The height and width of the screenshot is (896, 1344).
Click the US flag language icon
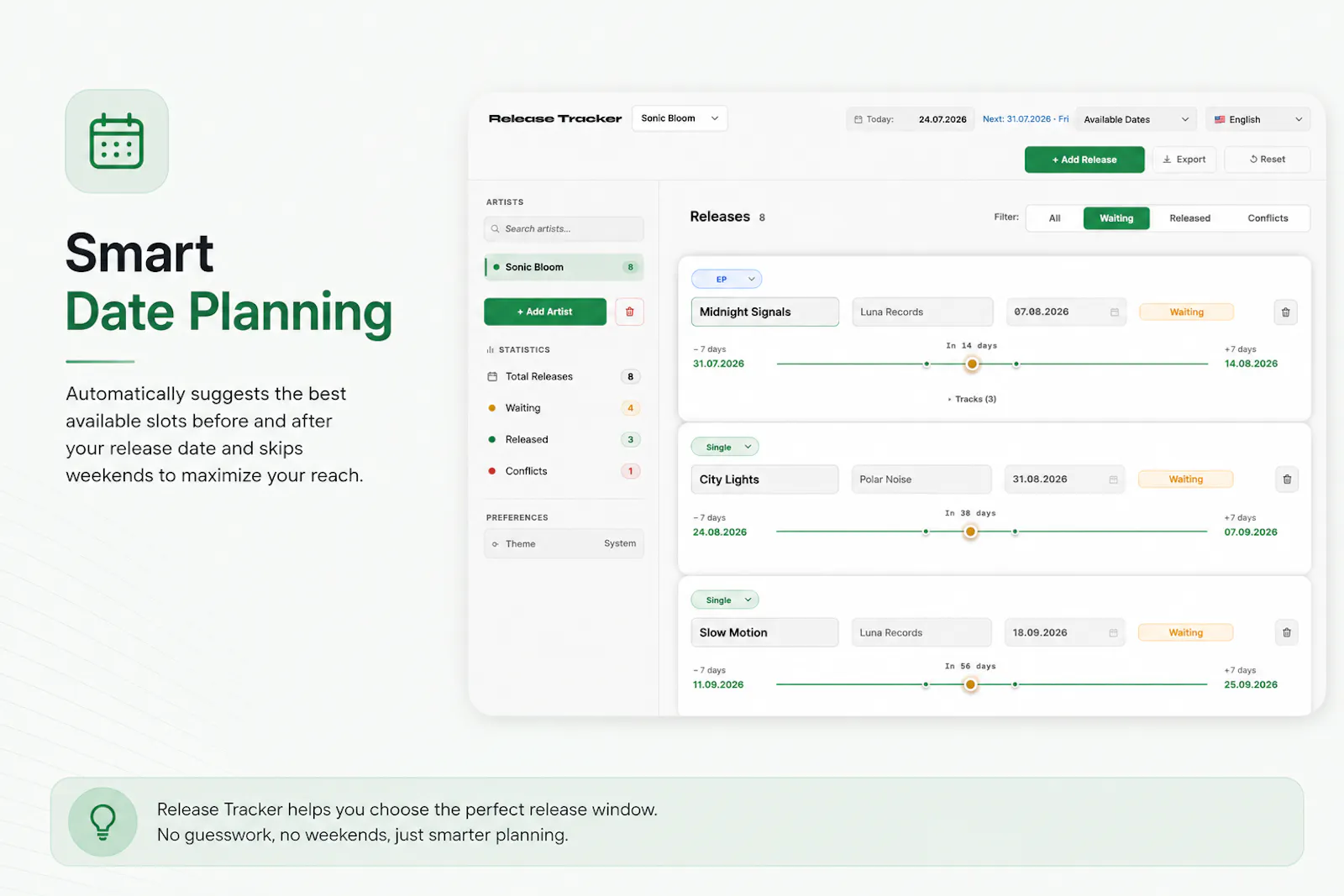pos(1220,119)
